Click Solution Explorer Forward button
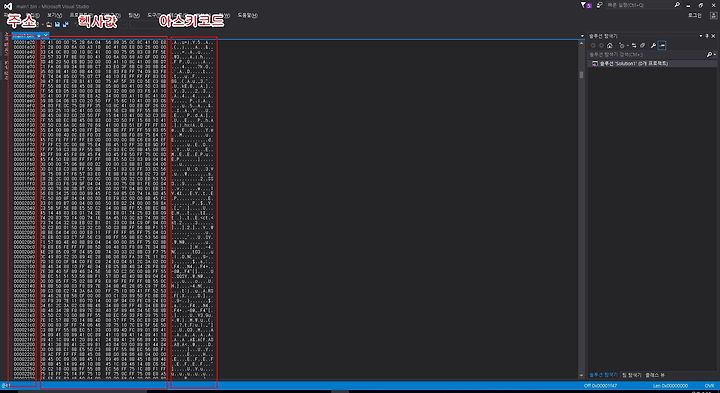Image resolution: width=720 pixels, height=393 pixels. (x=602, y=45)
